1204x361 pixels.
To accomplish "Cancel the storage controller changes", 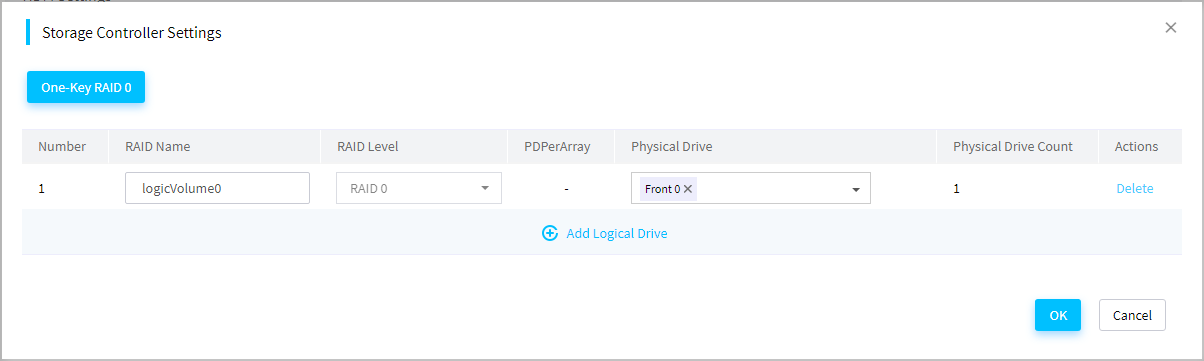I will pyautogui.click(x=1132, y=315).
